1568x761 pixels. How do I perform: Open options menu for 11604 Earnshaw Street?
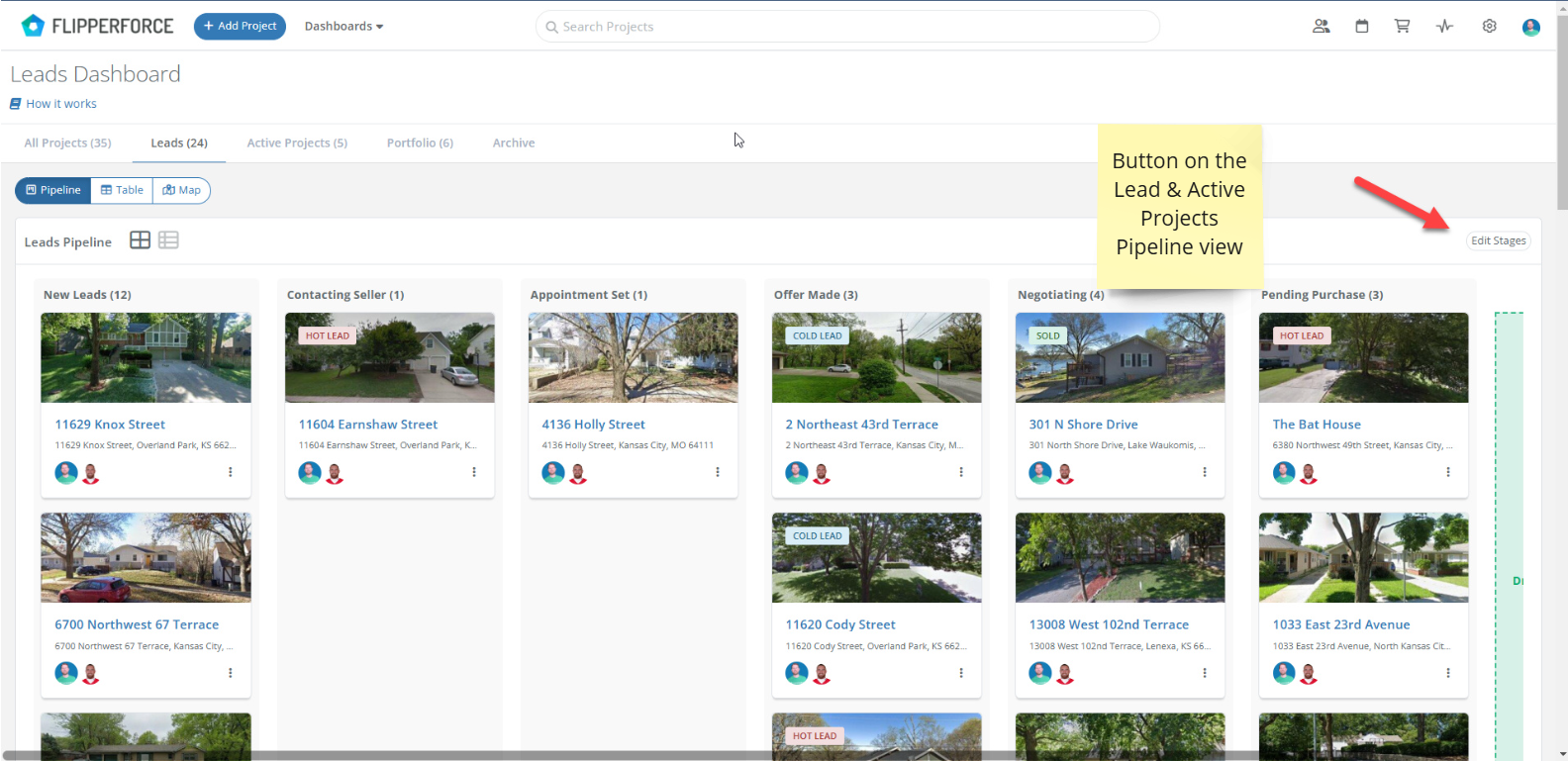coord(474,472)
